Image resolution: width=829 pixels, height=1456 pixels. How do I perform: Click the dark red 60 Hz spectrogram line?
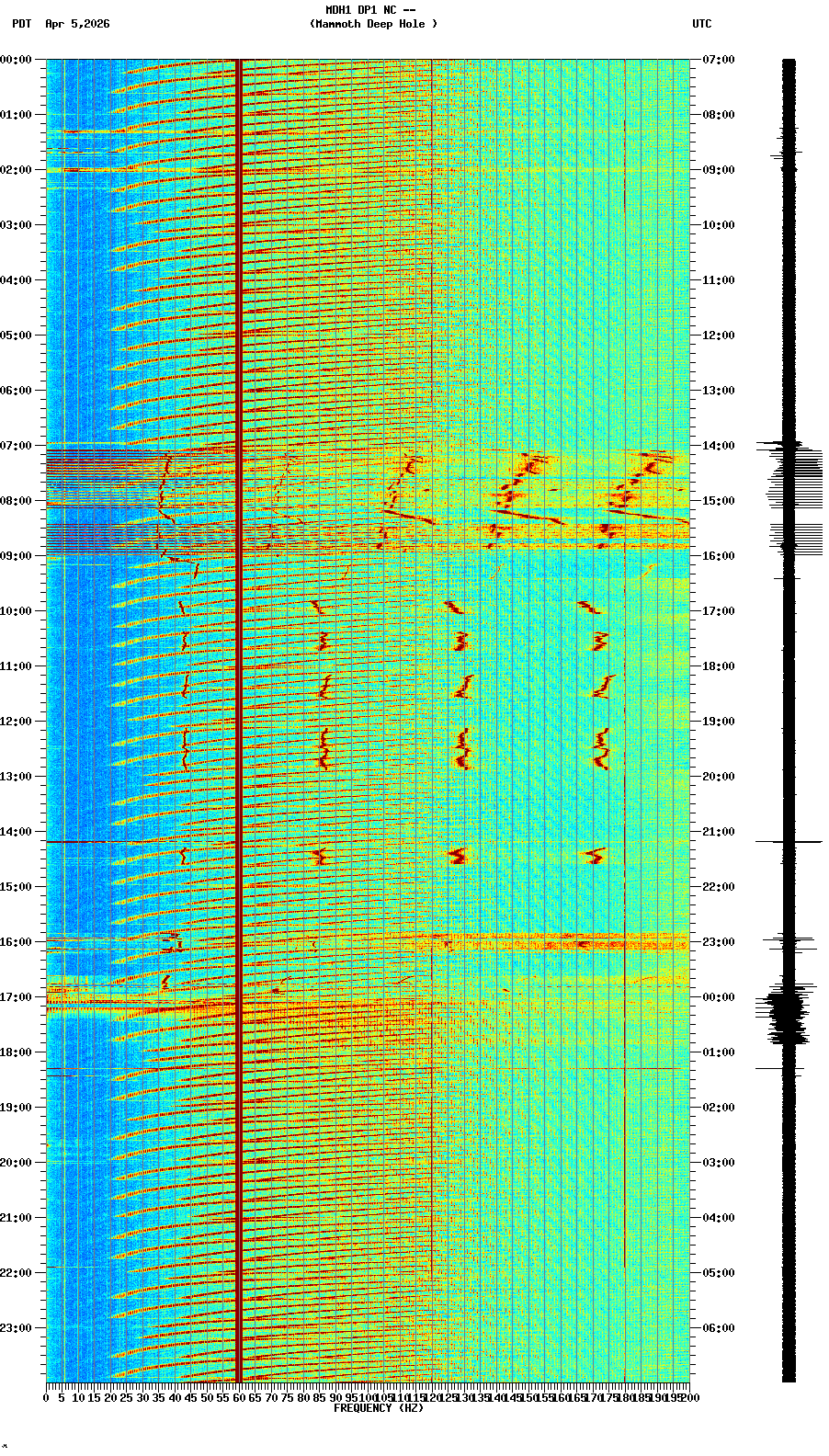pos(239,721)
